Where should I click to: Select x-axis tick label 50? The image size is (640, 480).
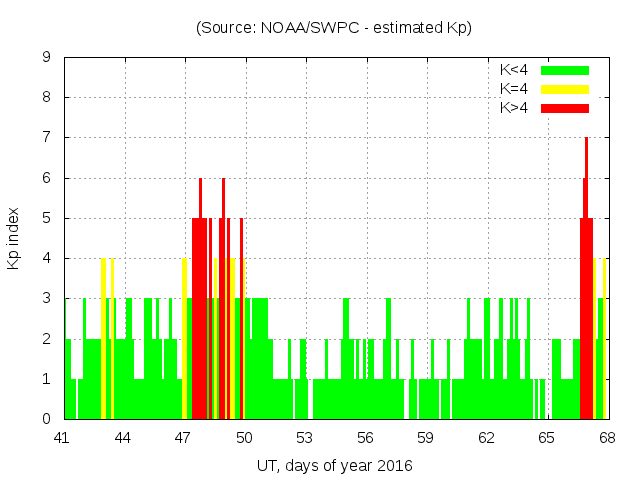tap(244, 437)
